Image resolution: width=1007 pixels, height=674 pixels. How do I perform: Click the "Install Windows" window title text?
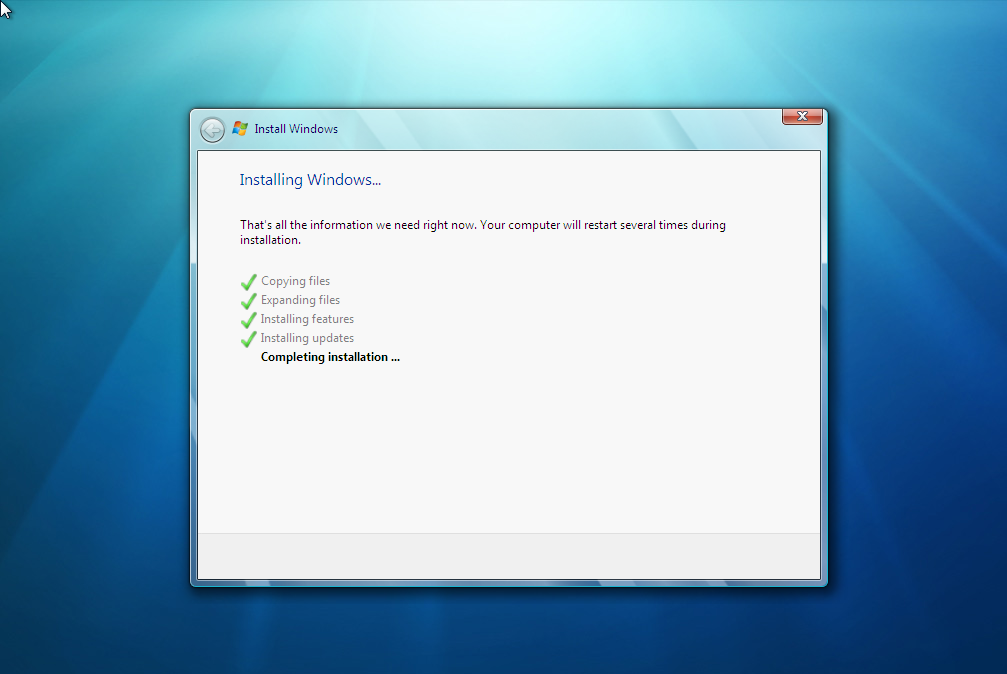(296, 129)
